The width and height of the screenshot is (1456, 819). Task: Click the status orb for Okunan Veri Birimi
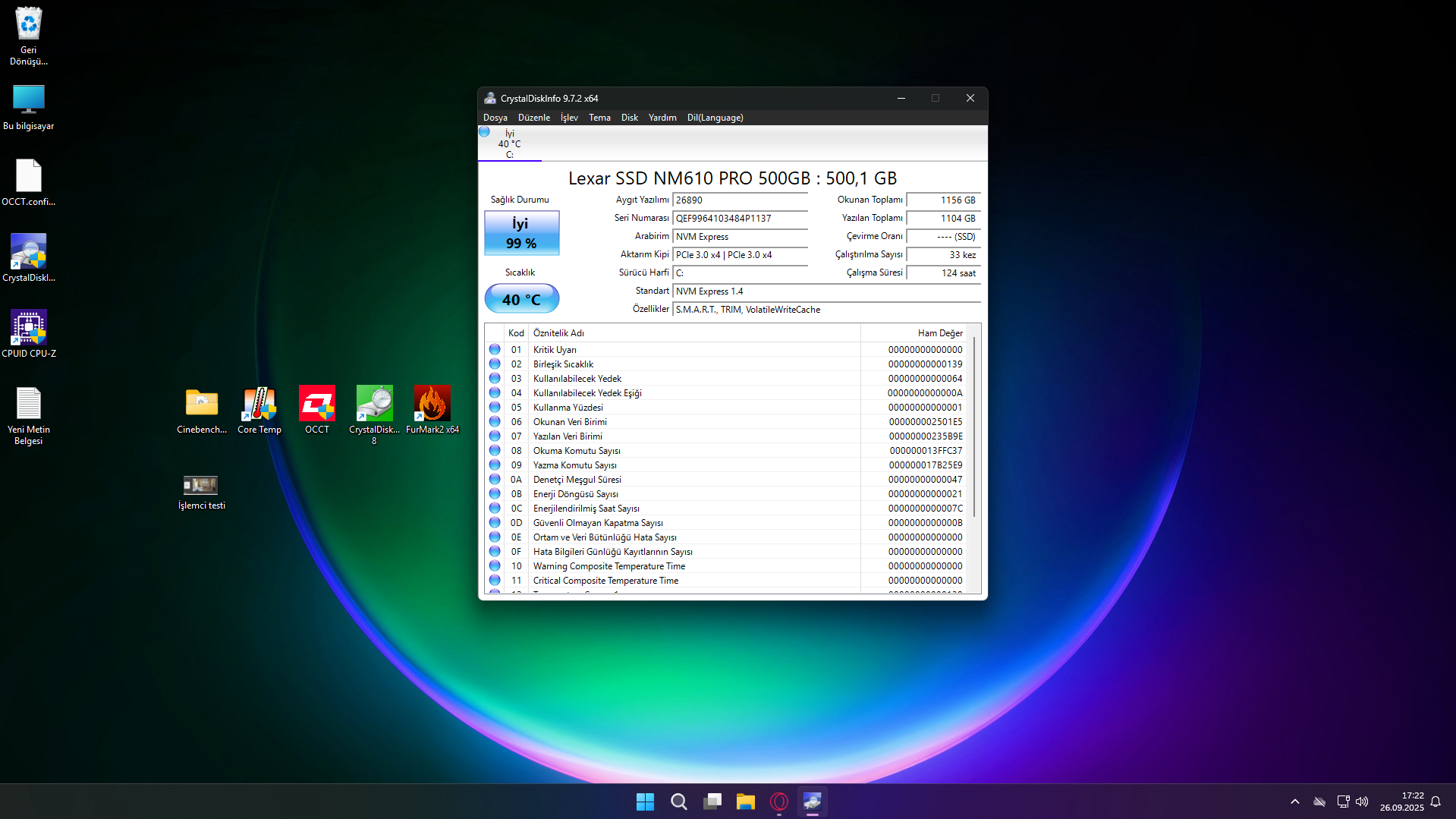[x=495, y=421]
